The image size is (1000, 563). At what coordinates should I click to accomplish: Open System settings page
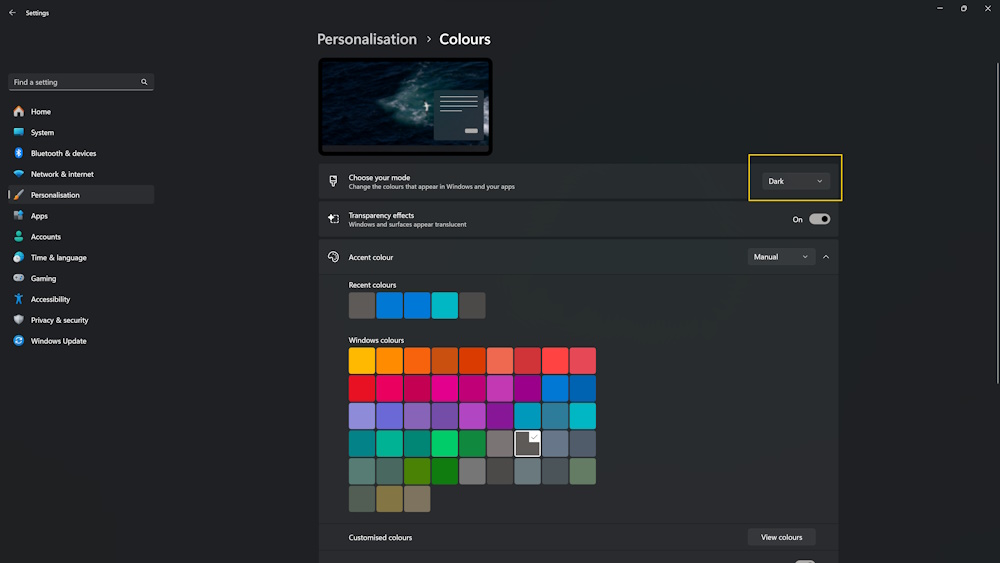pyautogui.click(x=81, y=132)
